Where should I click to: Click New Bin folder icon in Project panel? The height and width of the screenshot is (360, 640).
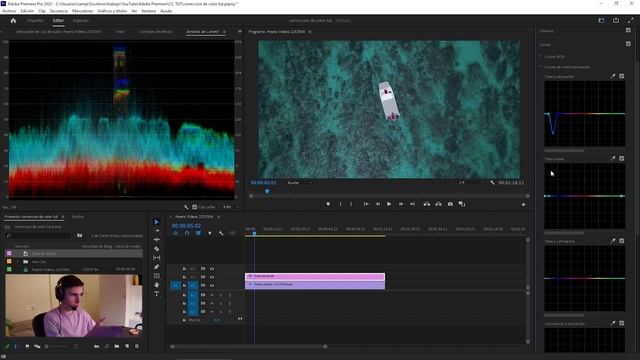click(x=117, y=347)
